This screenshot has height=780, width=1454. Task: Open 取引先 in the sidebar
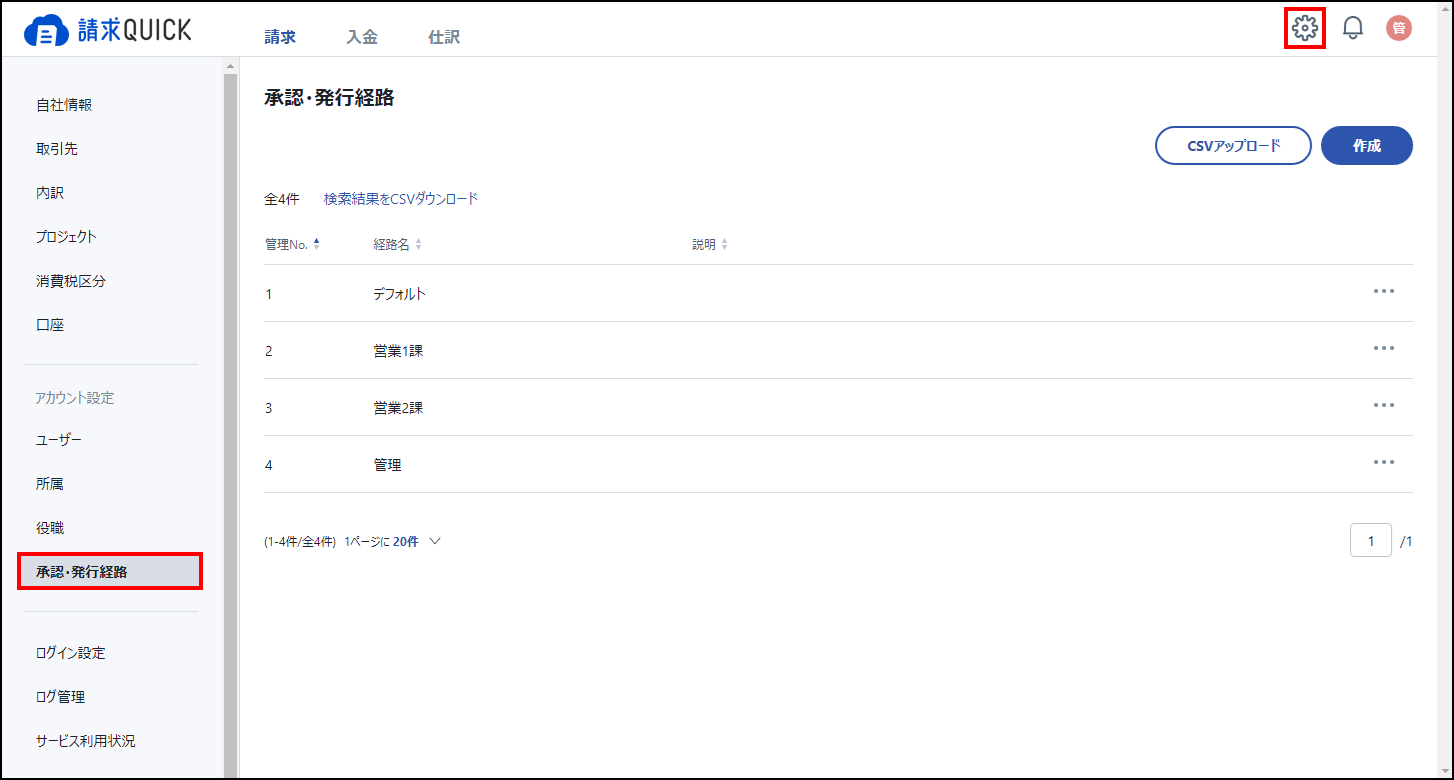(57, 149)
